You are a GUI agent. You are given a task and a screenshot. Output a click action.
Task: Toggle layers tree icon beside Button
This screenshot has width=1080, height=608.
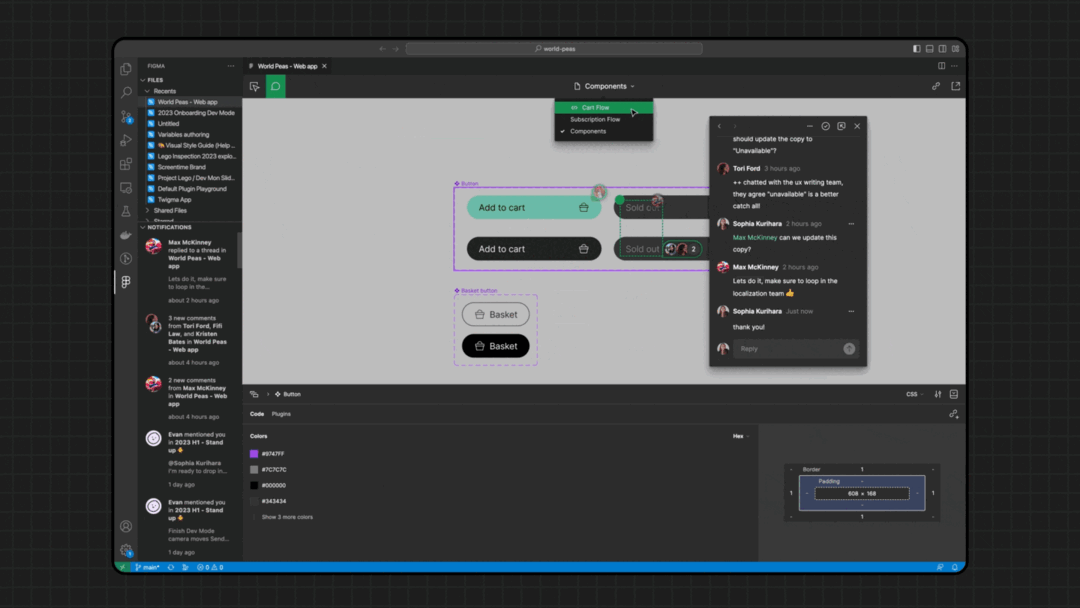click(254, 394)
